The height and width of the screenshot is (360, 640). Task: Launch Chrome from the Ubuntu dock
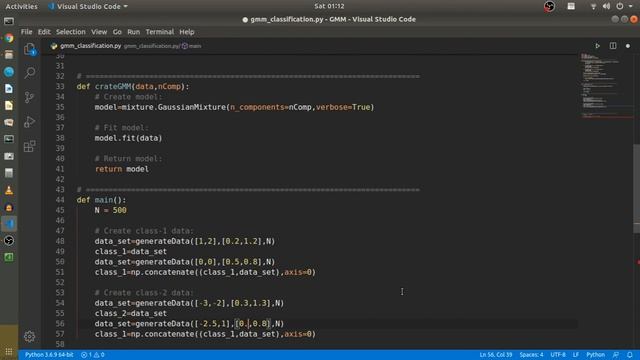coord(9,38)
